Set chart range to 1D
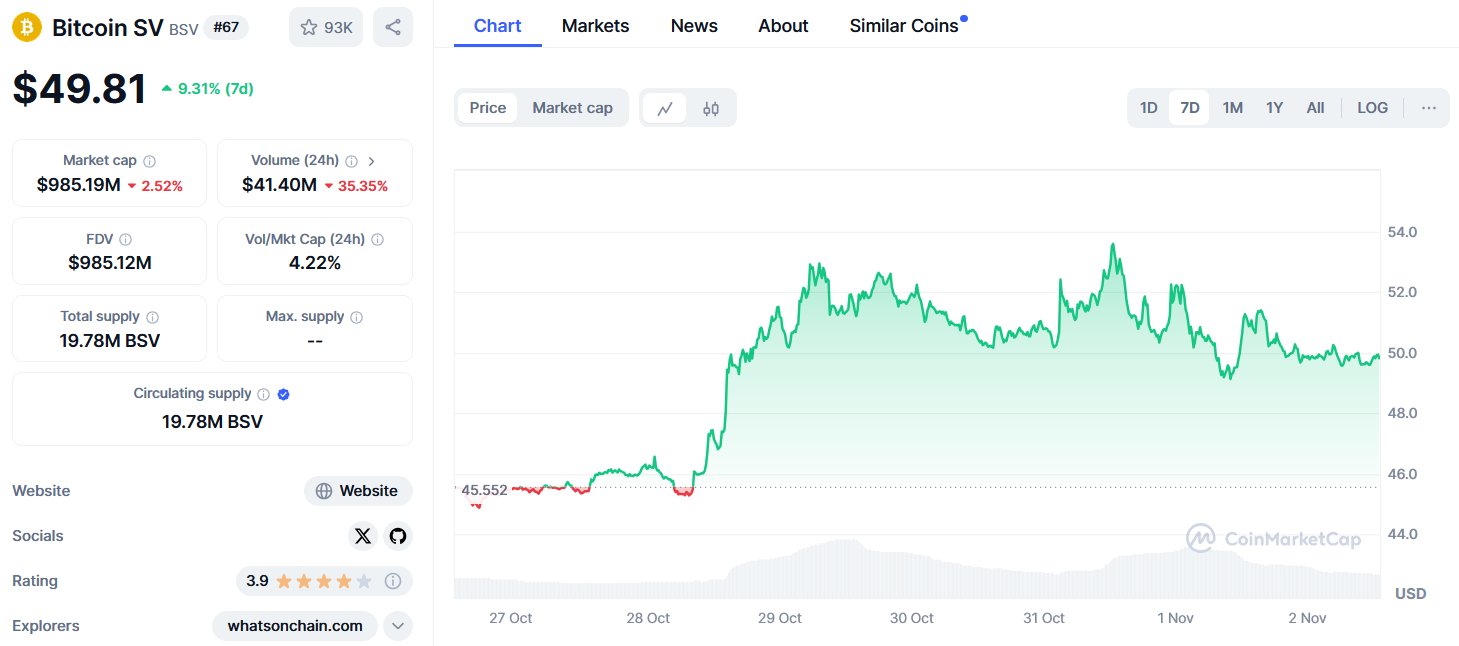Image resolution: width=1459 pixels, height=646 pixels. tap(1149, 108)
